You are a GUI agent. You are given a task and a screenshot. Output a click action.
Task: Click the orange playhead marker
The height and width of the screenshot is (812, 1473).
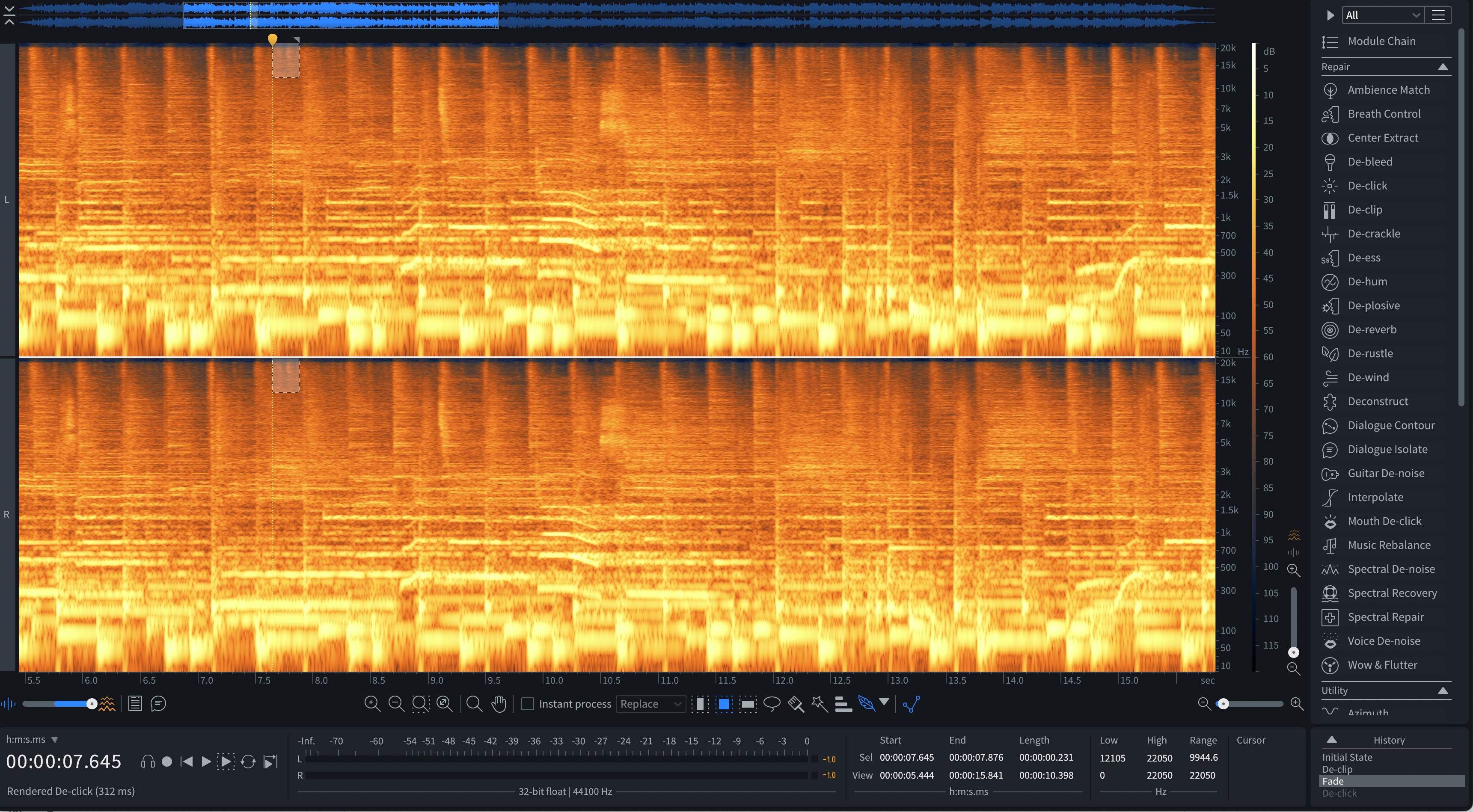pyautogui.click(x=273, y=39)
